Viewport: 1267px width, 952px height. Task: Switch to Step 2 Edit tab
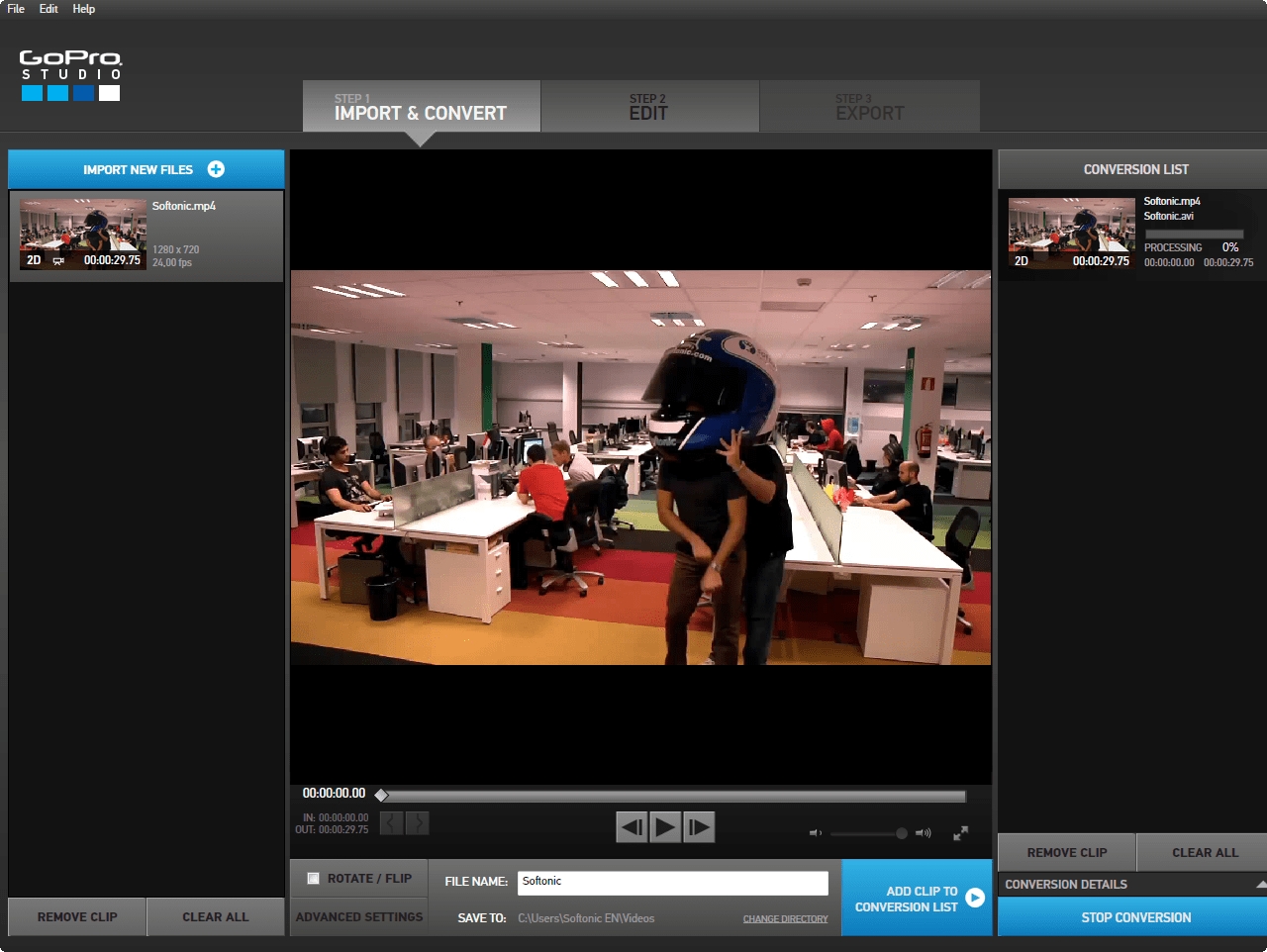(650, 106)
